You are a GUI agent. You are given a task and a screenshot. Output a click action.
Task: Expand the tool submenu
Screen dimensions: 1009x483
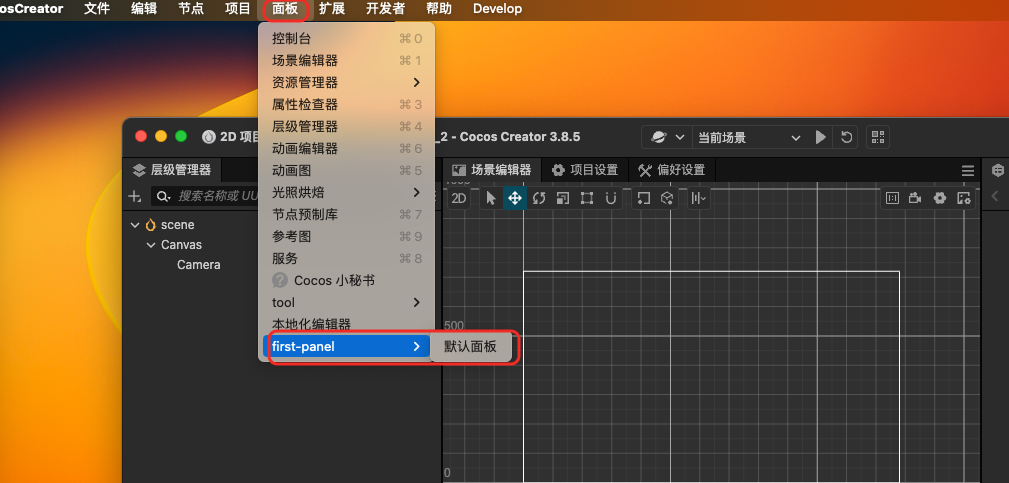tap(347, 302)
